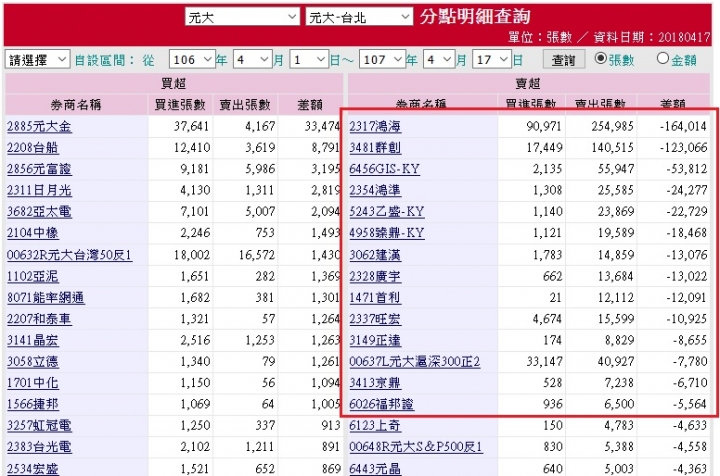
Task: Open the 3141晶宏 stock link
Action: pyautogui.click(x=33, y=340)
